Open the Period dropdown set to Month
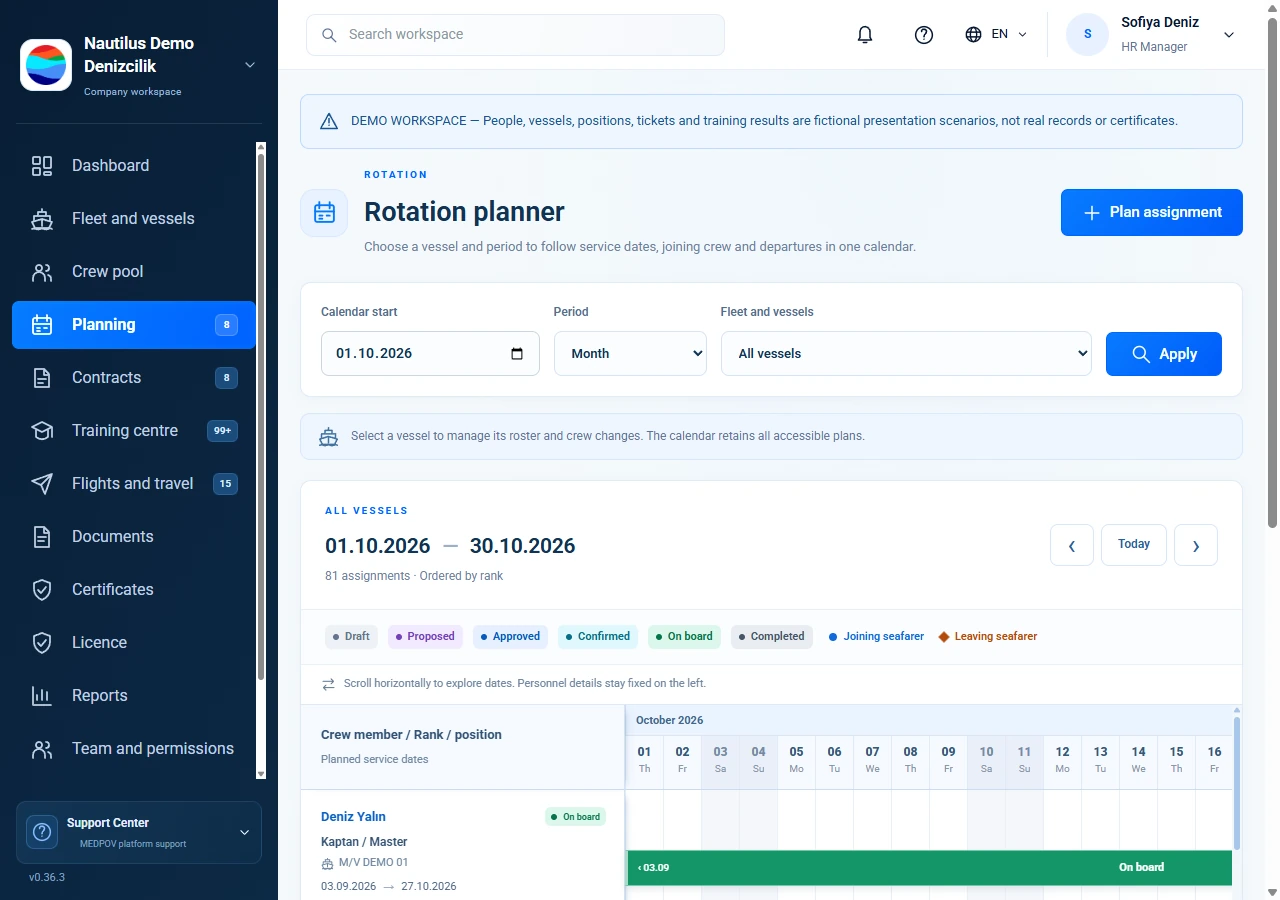Viewport: 1280px width, 900px height. [x=630, y=354]
